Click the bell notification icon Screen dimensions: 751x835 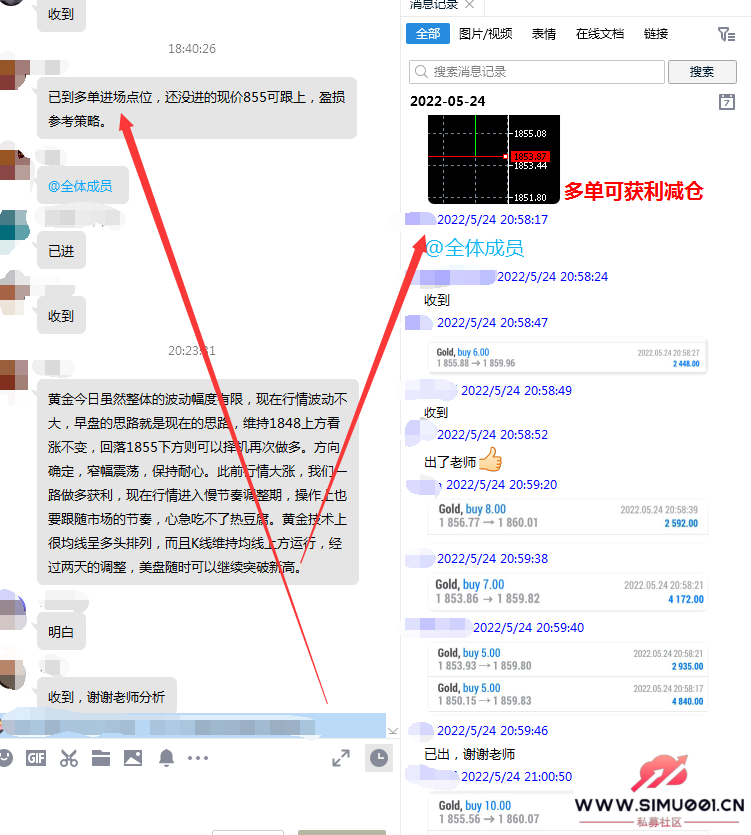(x=165, y=758)
